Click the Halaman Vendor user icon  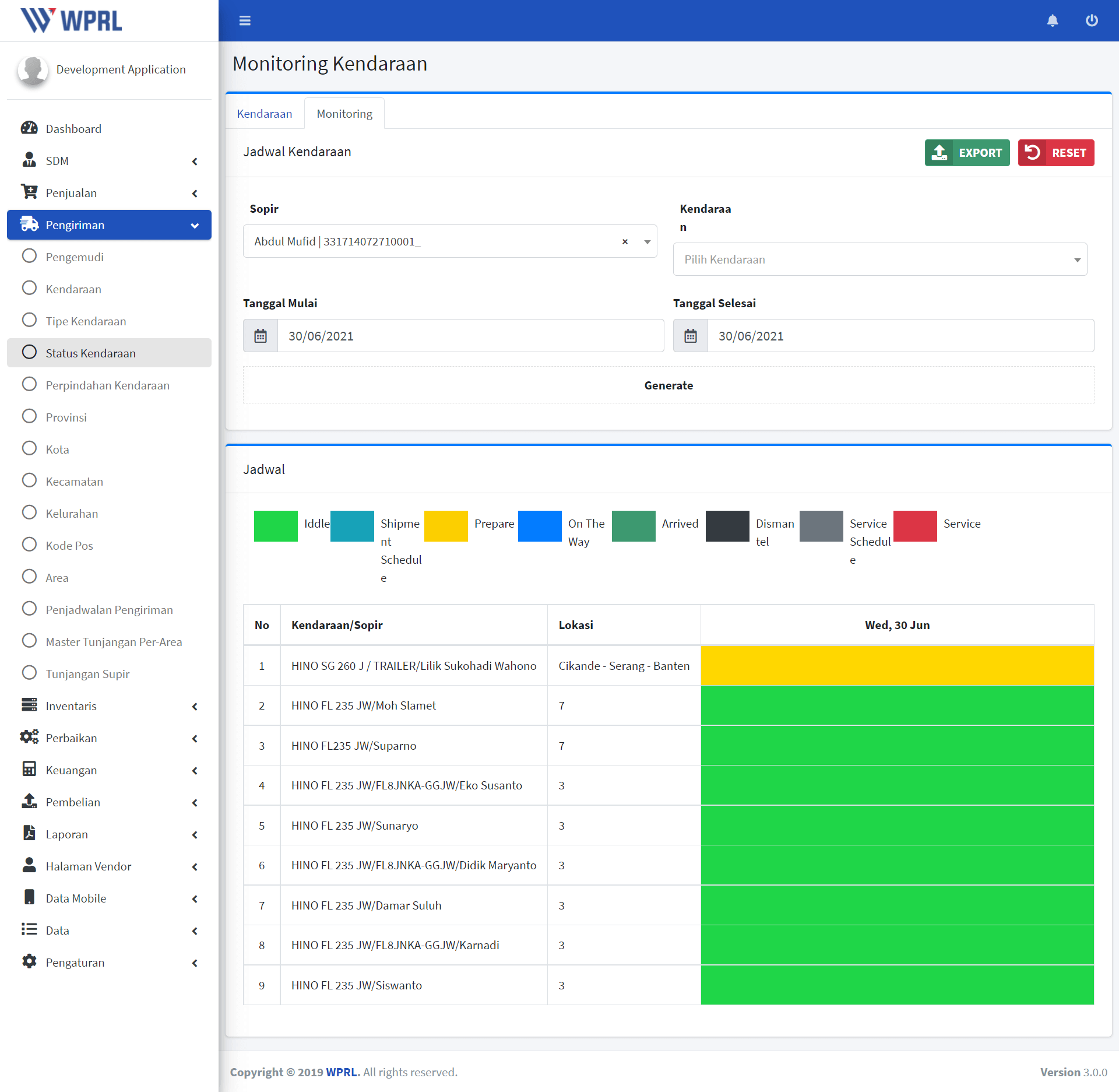tap(29, 866)
